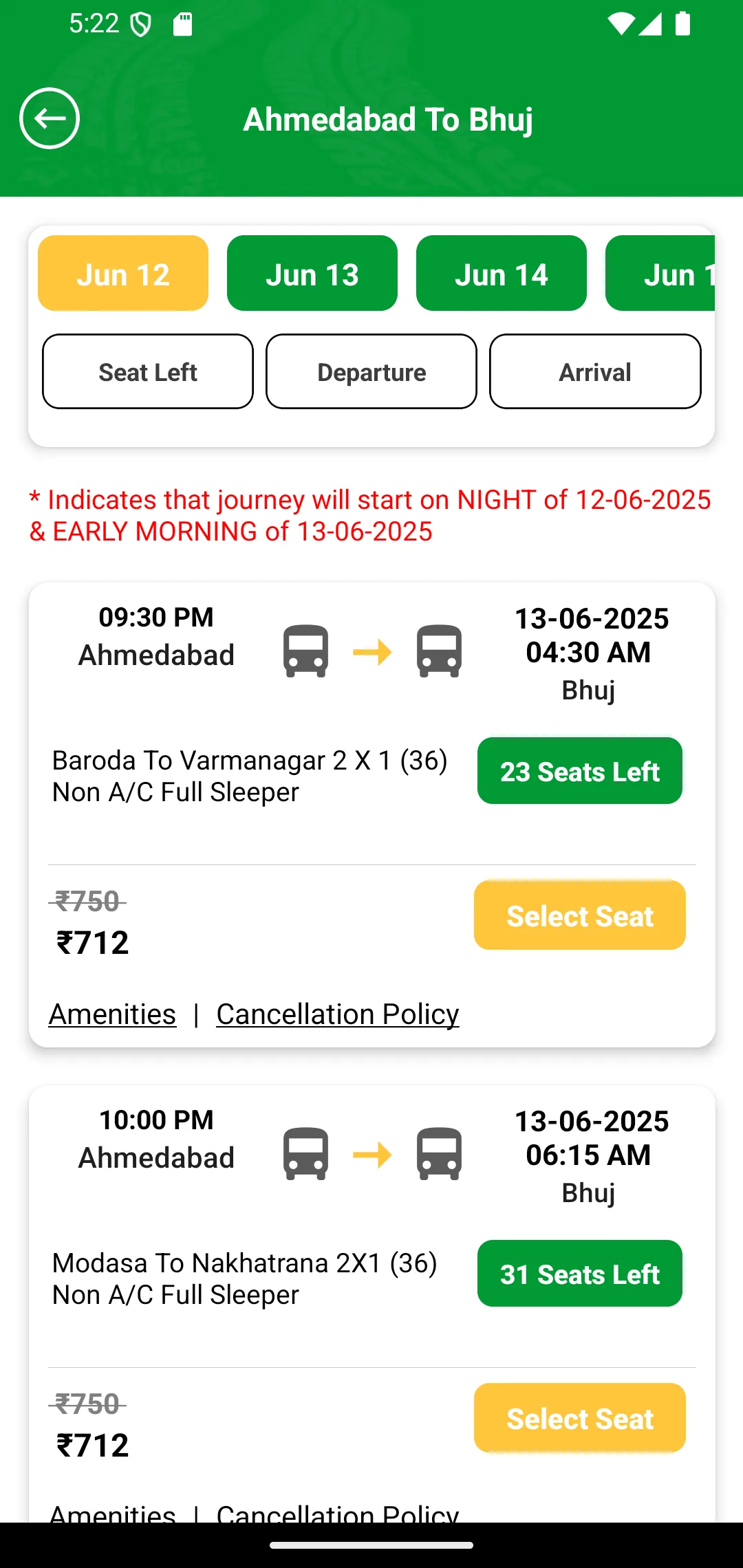Viewport: 743px width, 1568px height.
Task: Open Amenities for the 09:30 PM bus
Action: click(112, 1014)
